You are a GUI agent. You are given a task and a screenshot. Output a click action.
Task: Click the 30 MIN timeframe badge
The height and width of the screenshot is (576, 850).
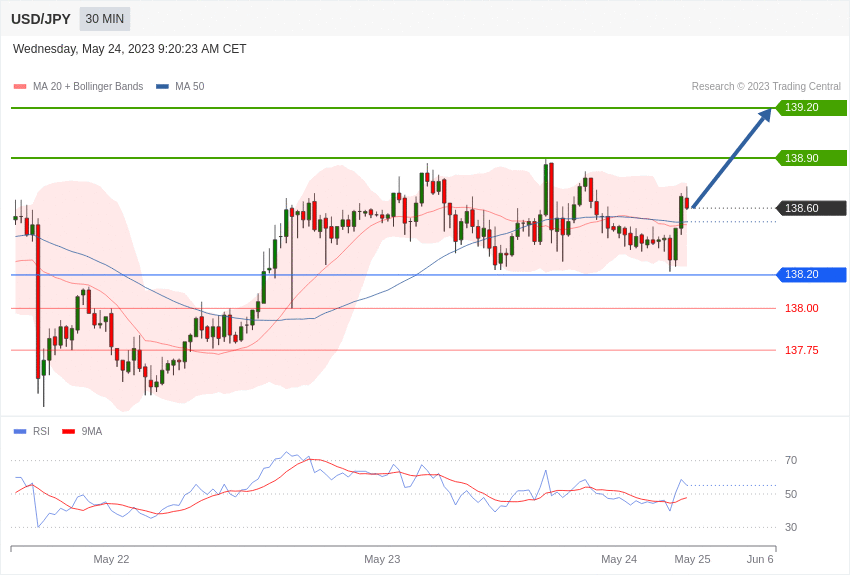[x=105, y=19]
